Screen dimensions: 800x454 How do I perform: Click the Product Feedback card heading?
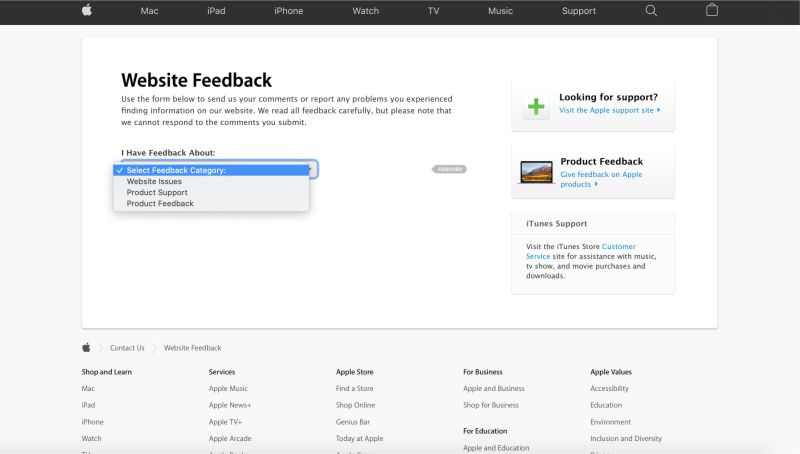point(602,161)
